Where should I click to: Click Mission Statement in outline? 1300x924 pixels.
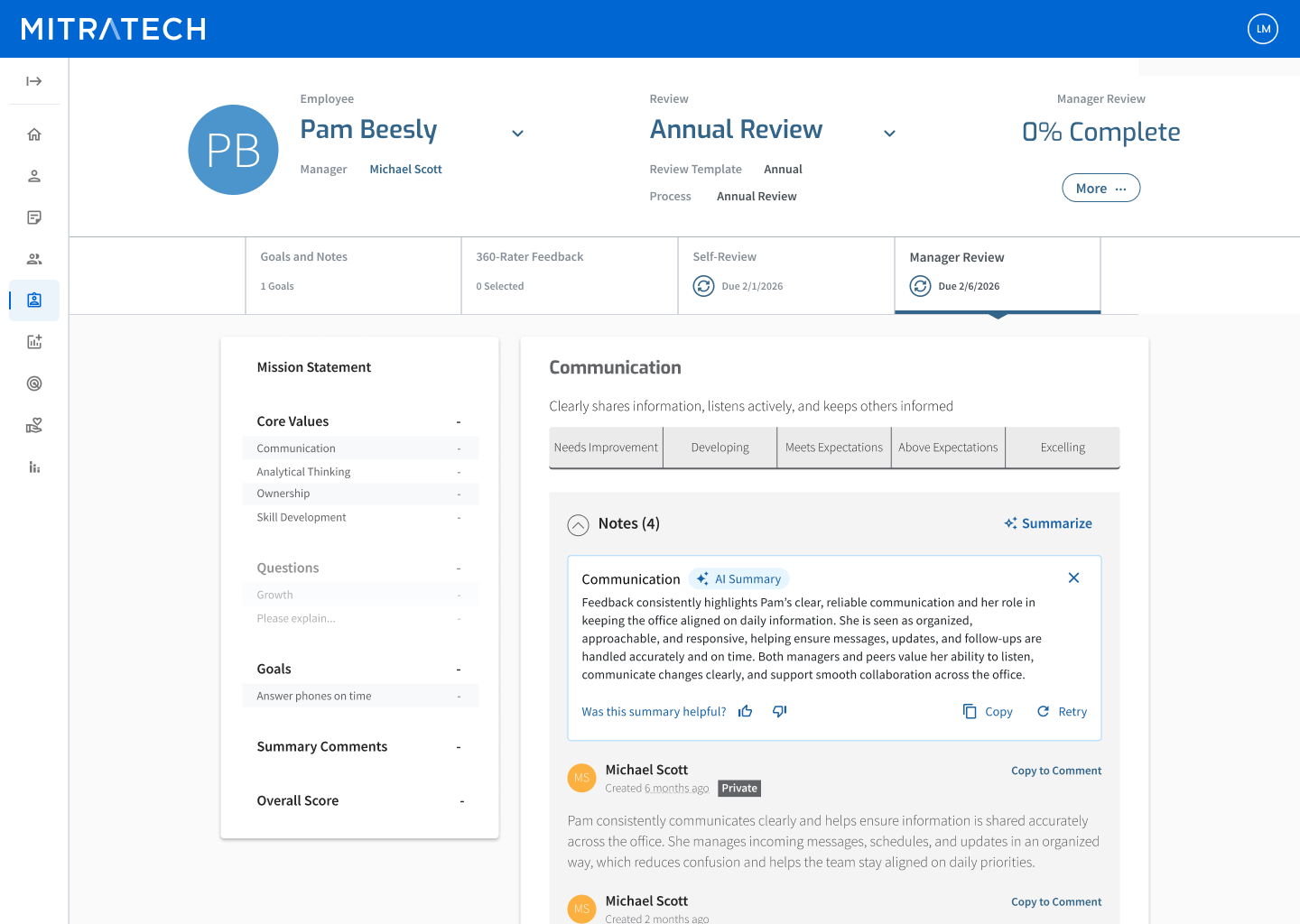pyautogui.click(x=314, y=367)
